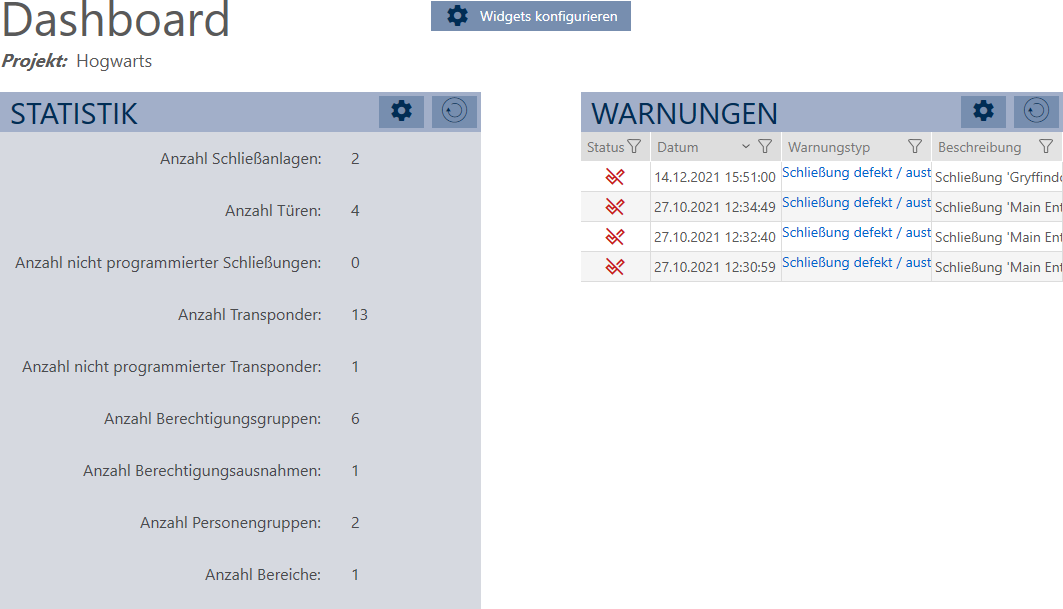Image resolution: width=1063 pixels, height=609 pixels.
Task: Toggle Datum sort direction chevron
Action: tap(745, 147)
